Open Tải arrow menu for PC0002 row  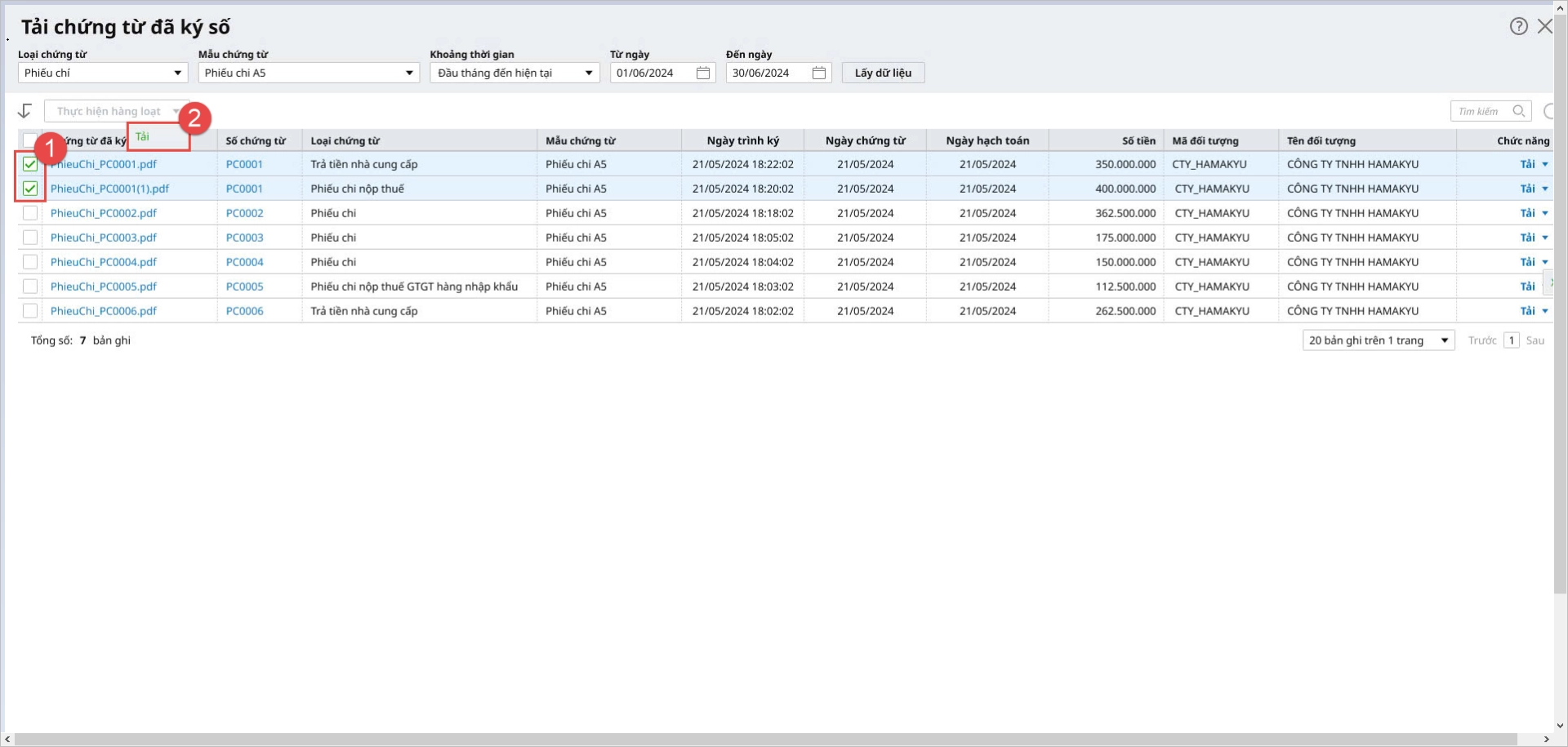point(1545,213)
